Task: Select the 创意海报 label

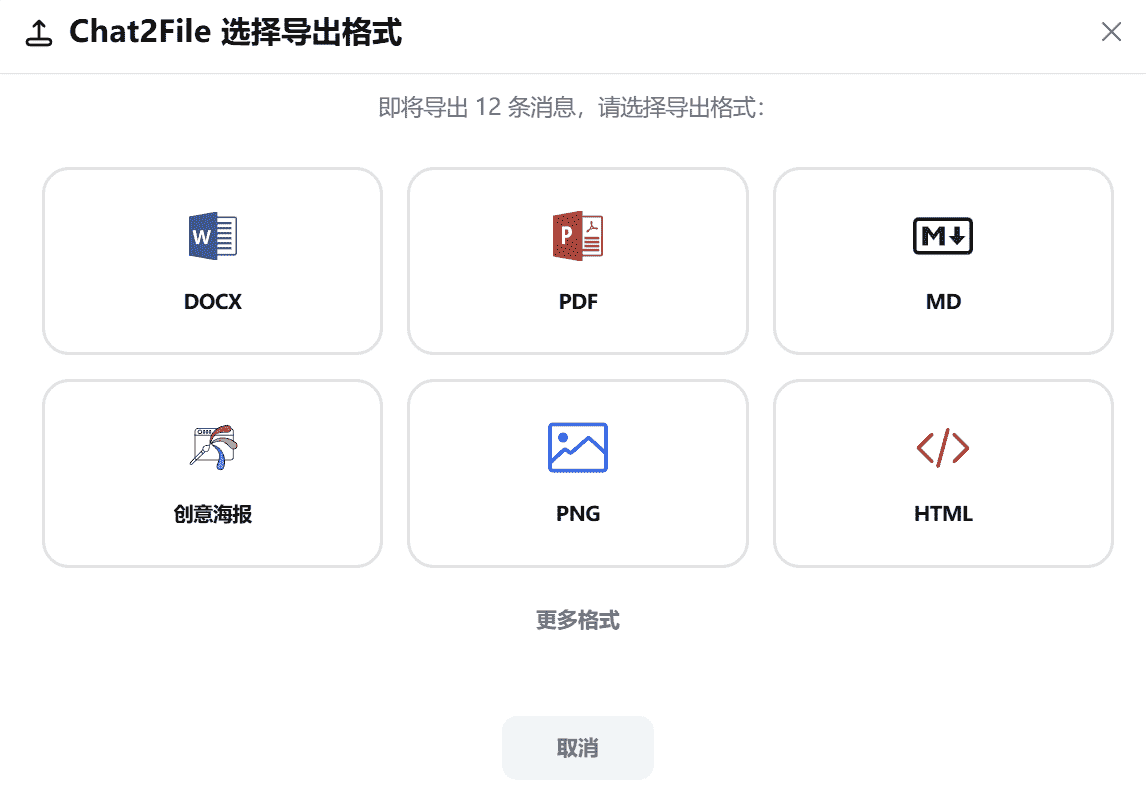Action: point(213,514)
